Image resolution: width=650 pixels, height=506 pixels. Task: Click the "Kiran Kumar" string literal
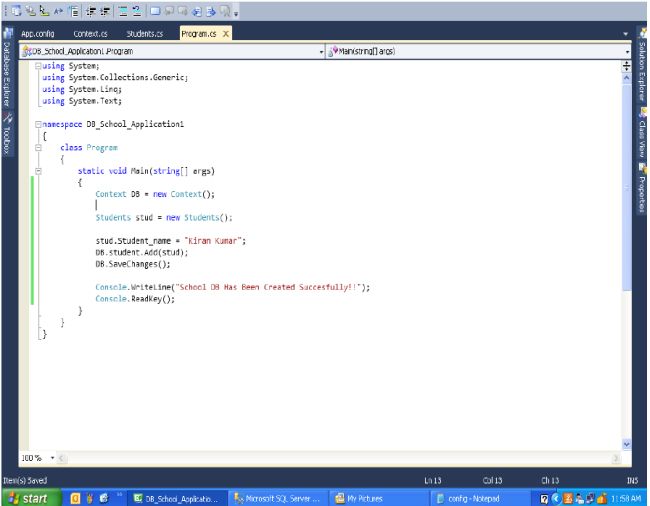213,241
